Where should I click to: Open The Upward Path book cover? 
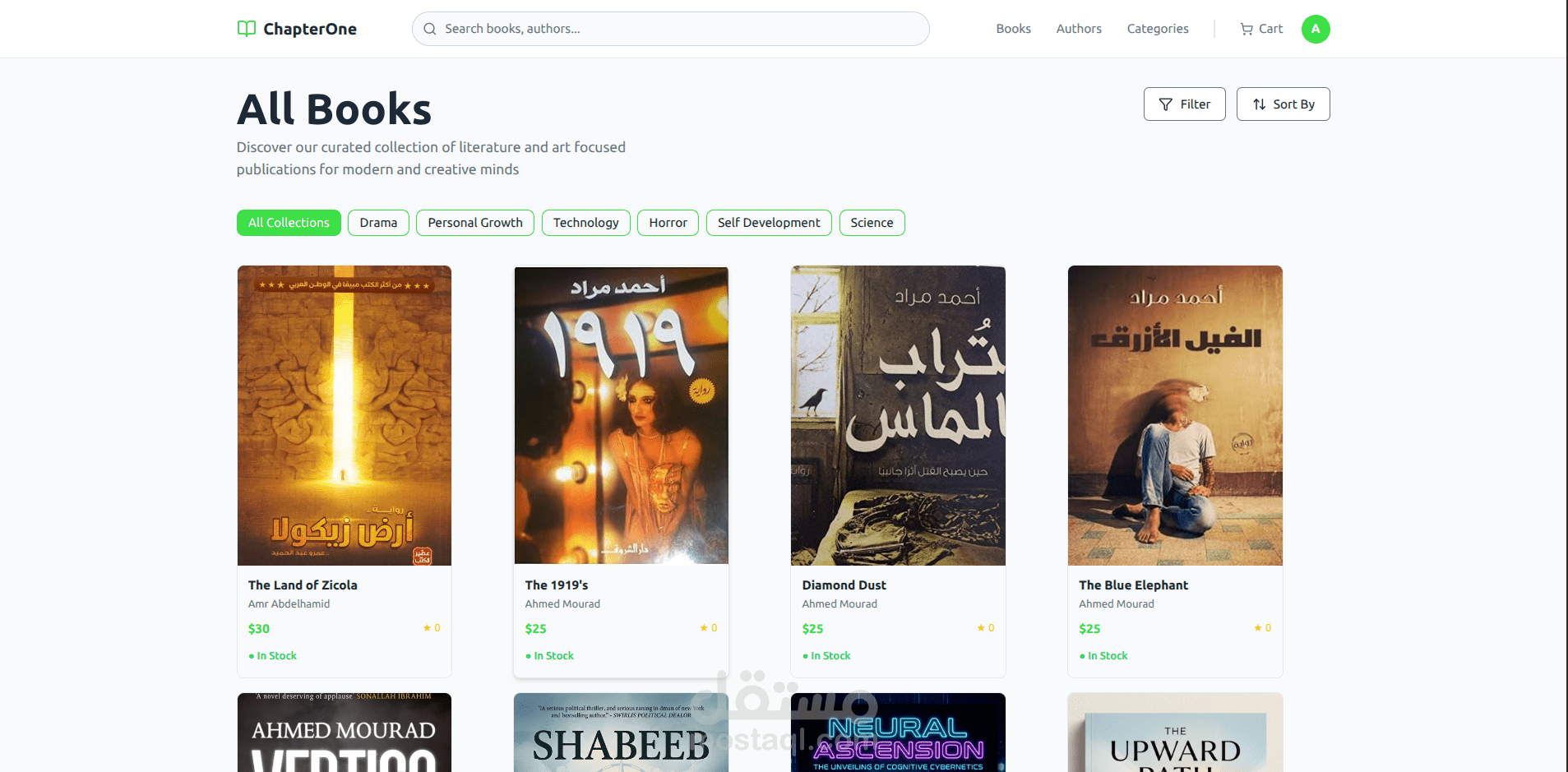[x=1175, y=733]
